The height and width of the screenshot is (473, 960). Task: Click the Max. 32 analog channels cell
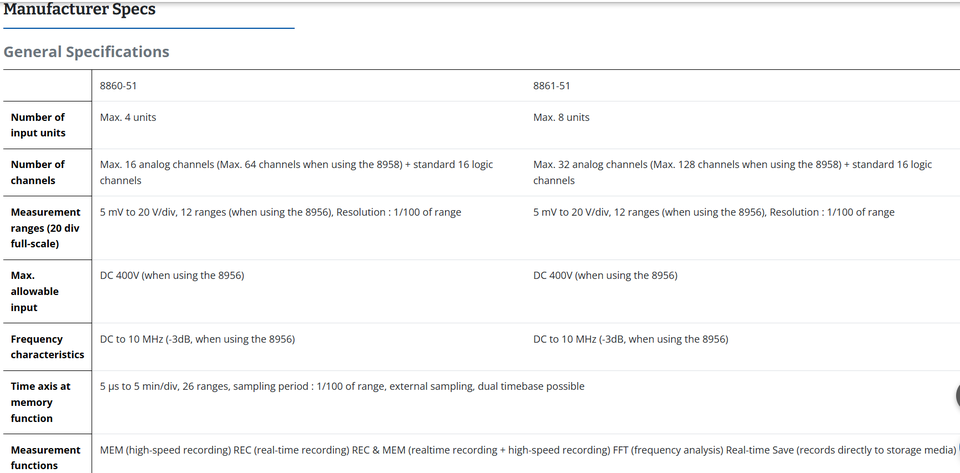point(733,173)
